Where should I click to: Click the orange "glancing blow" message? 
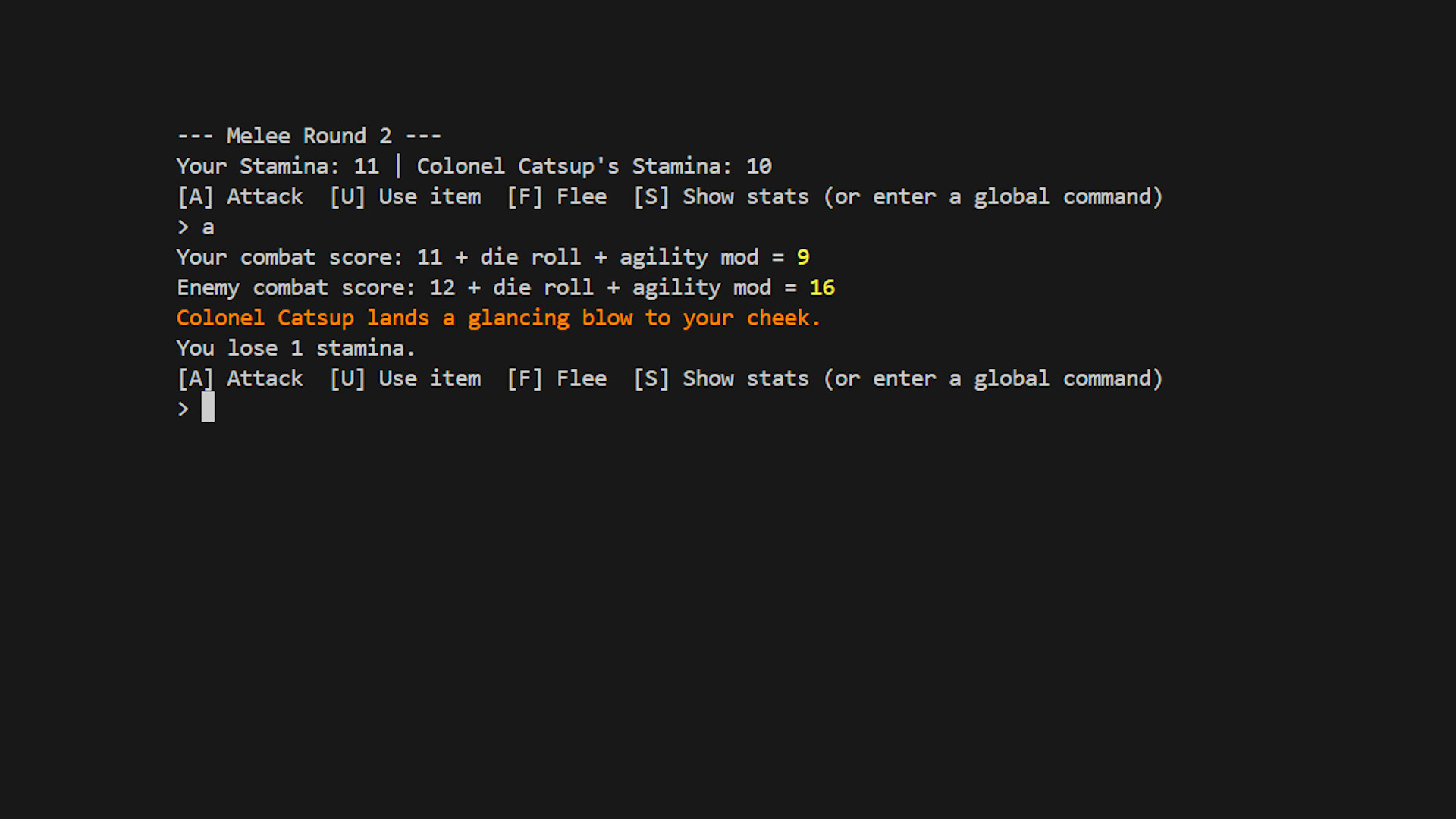click(498, 318)
